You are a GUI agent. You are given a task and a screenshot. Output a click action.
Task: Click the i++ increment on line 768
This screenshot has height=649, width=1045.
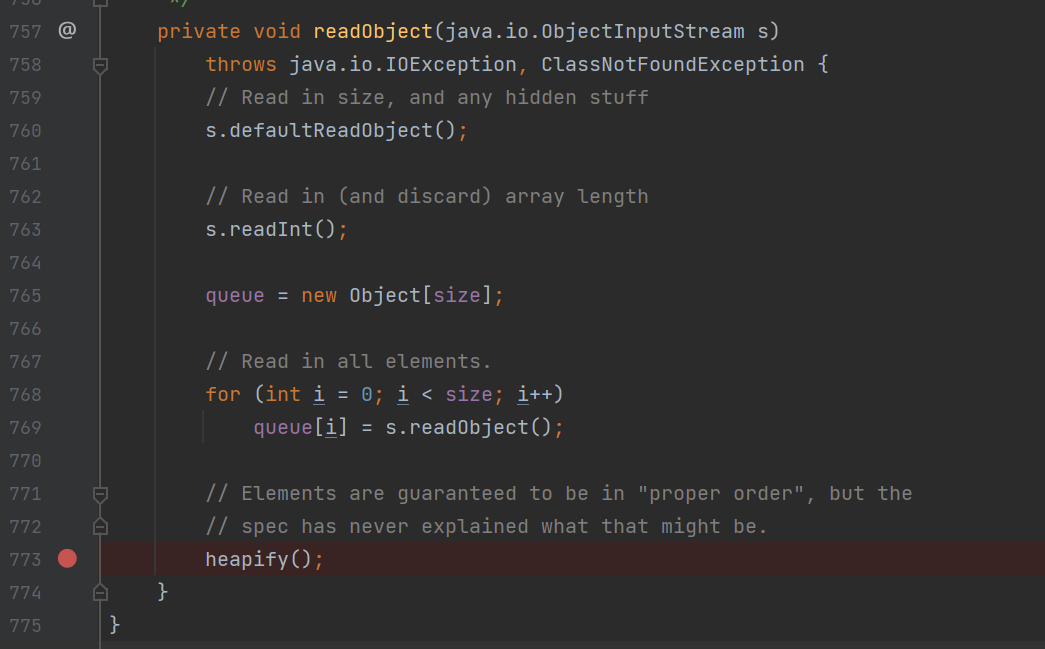[x=534, y=394]
